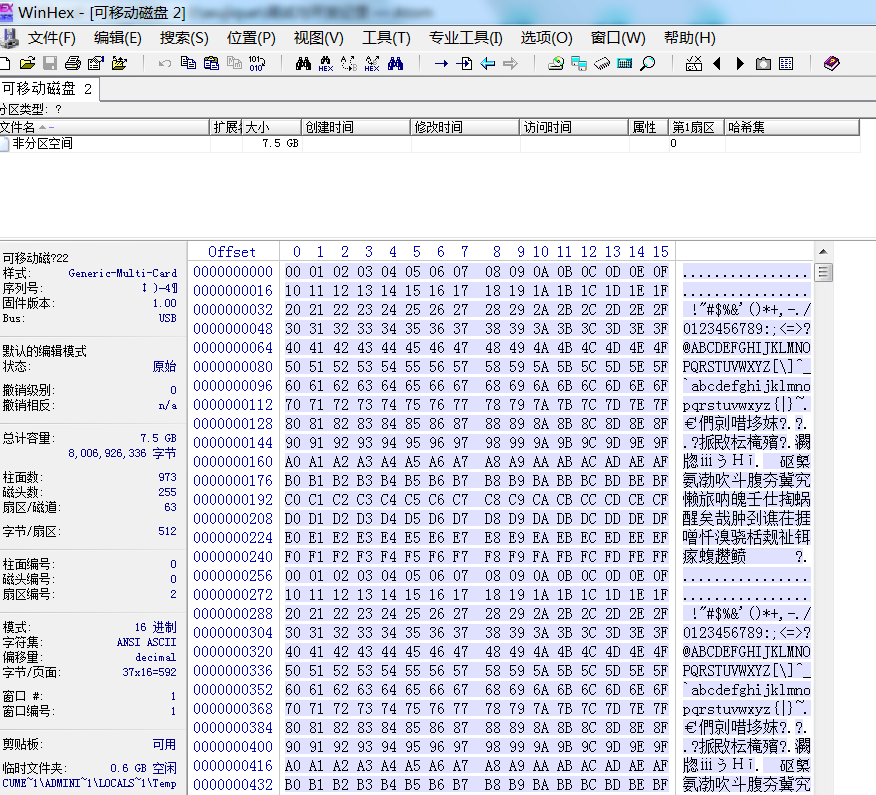Screen dimensions: 876x795
Task: Click the Open Disk icon
Action: (x=556, y=63)
